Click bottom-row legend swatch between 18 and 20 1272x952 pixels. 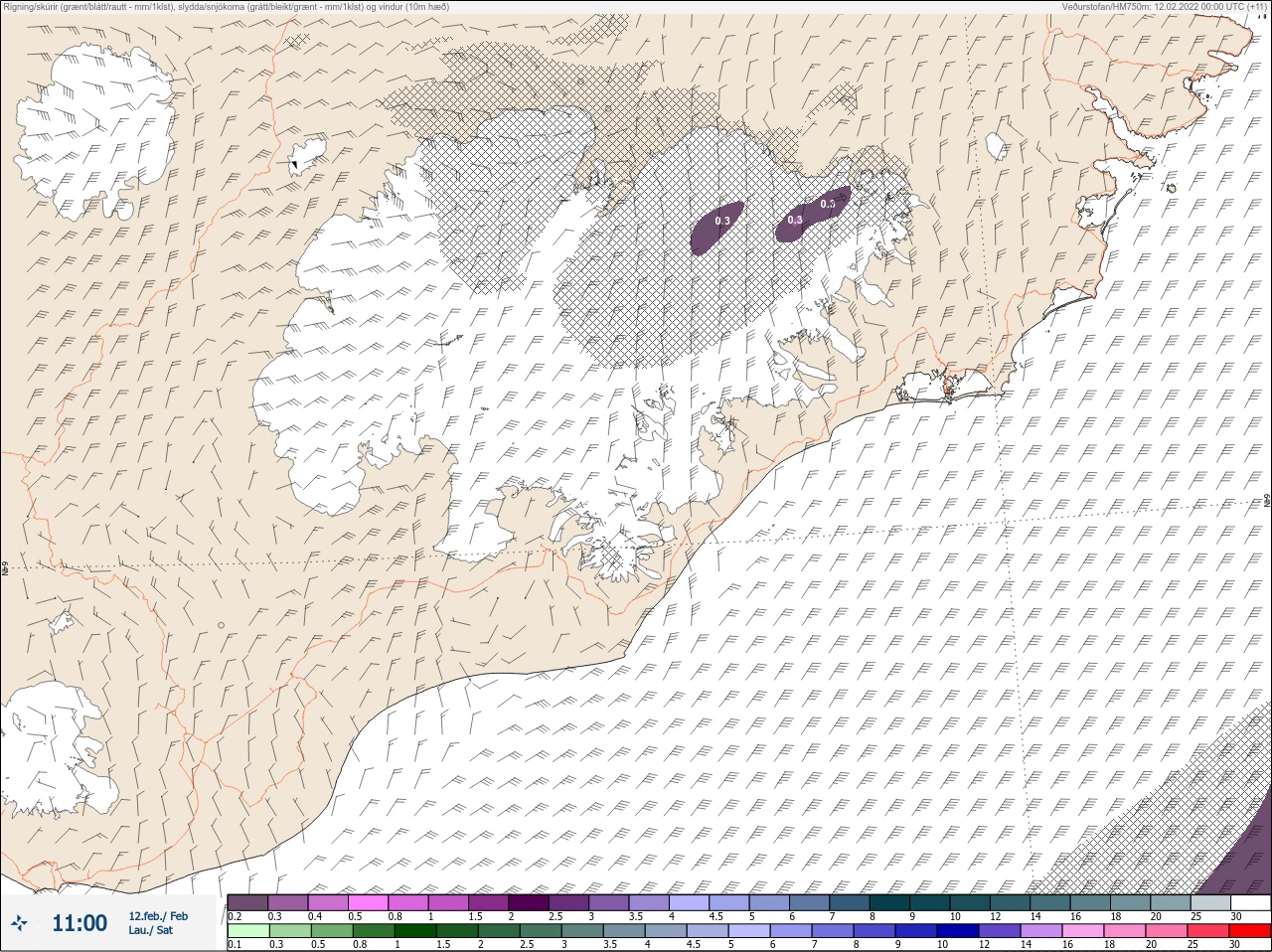pyautogui.click(x=1125, y=931)
